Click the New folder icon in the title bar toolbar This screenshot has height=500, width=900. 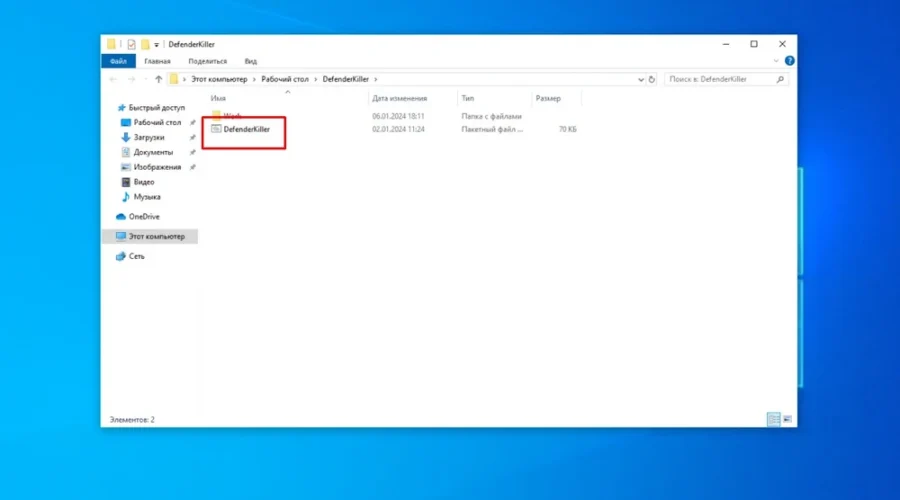(x=145, y=44)
